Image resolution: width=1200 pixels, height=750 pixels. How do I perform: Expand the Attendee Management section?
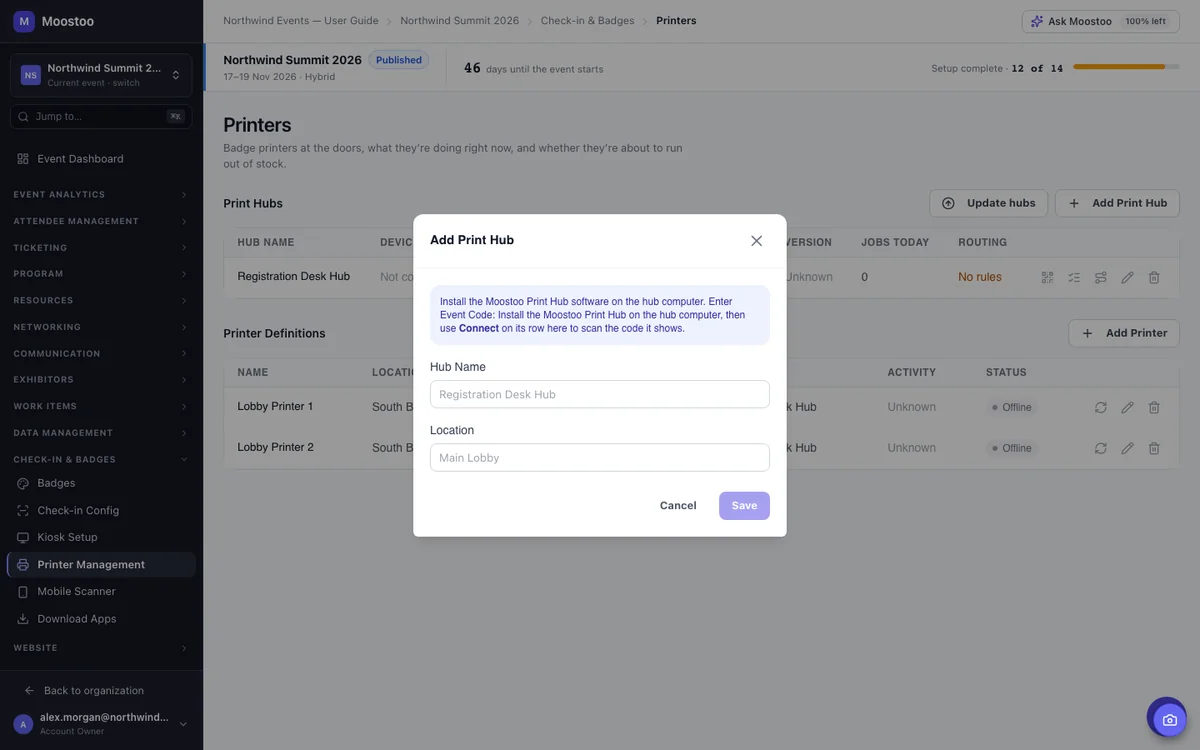click(x=101, y=221)
